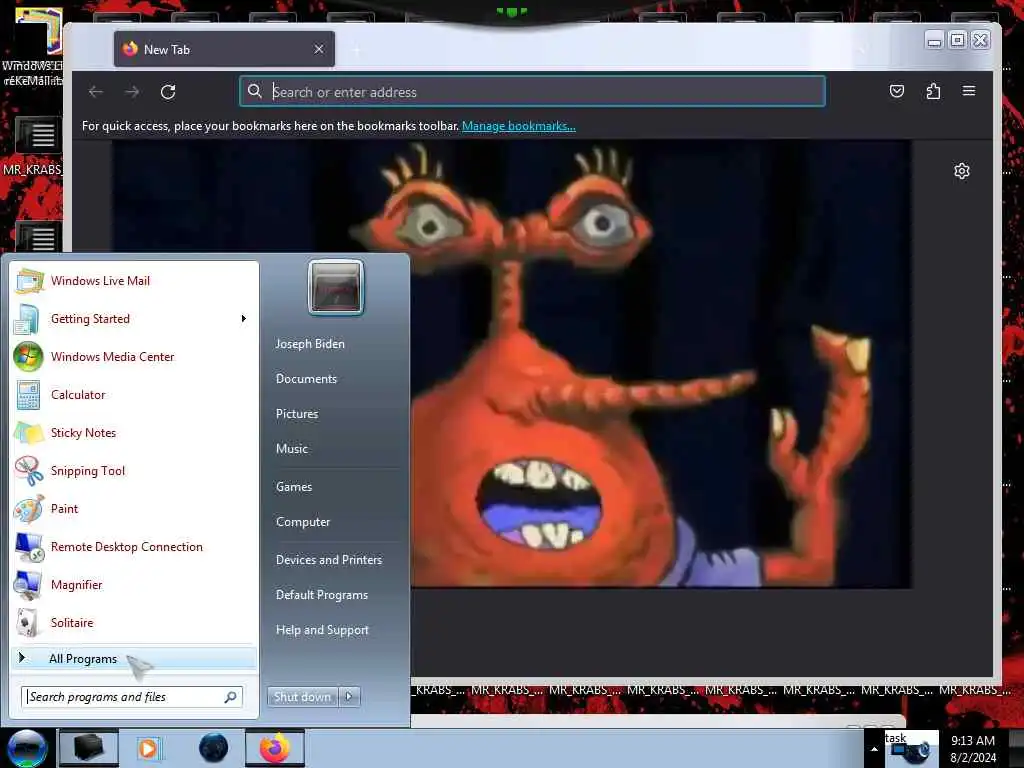Click the tray icon next to clock
The height and width of the screenshot is (768, 1024).
pyautogui.click(x=910, y=750)
